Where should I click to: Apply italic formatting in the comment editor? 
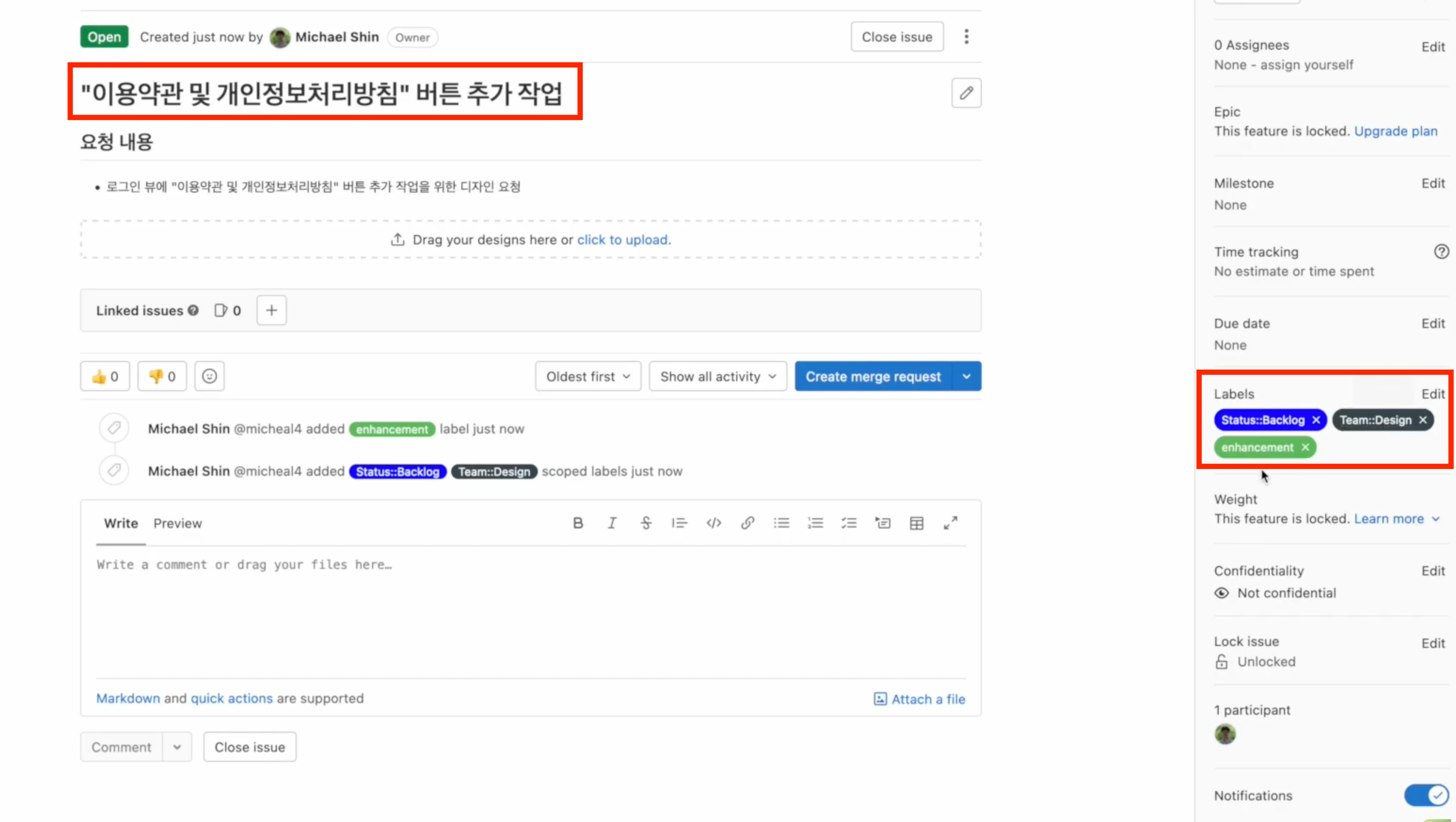pyautogui.click(x=612, y=522)
